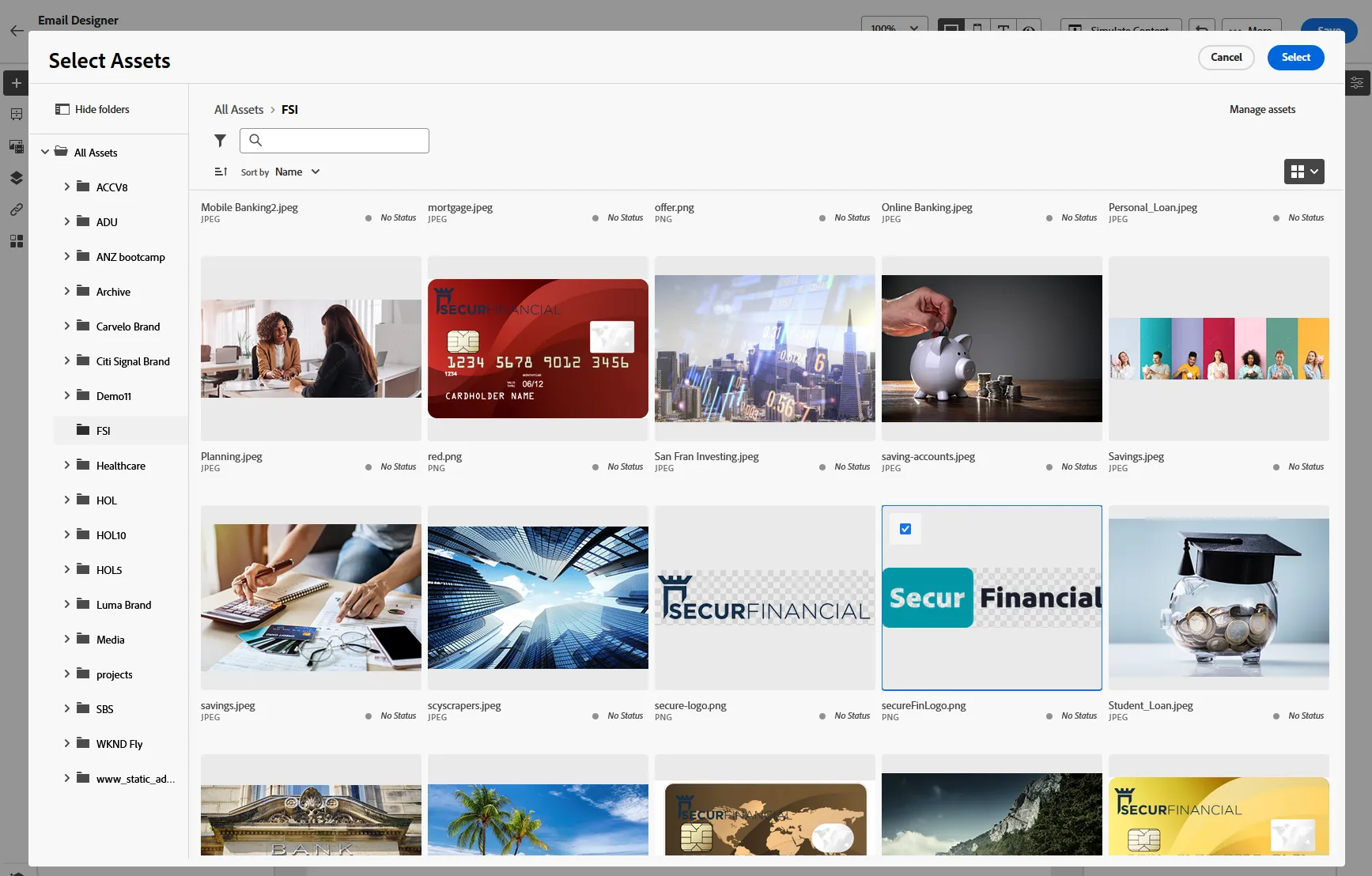Open the projects folder

pos(115,674)
